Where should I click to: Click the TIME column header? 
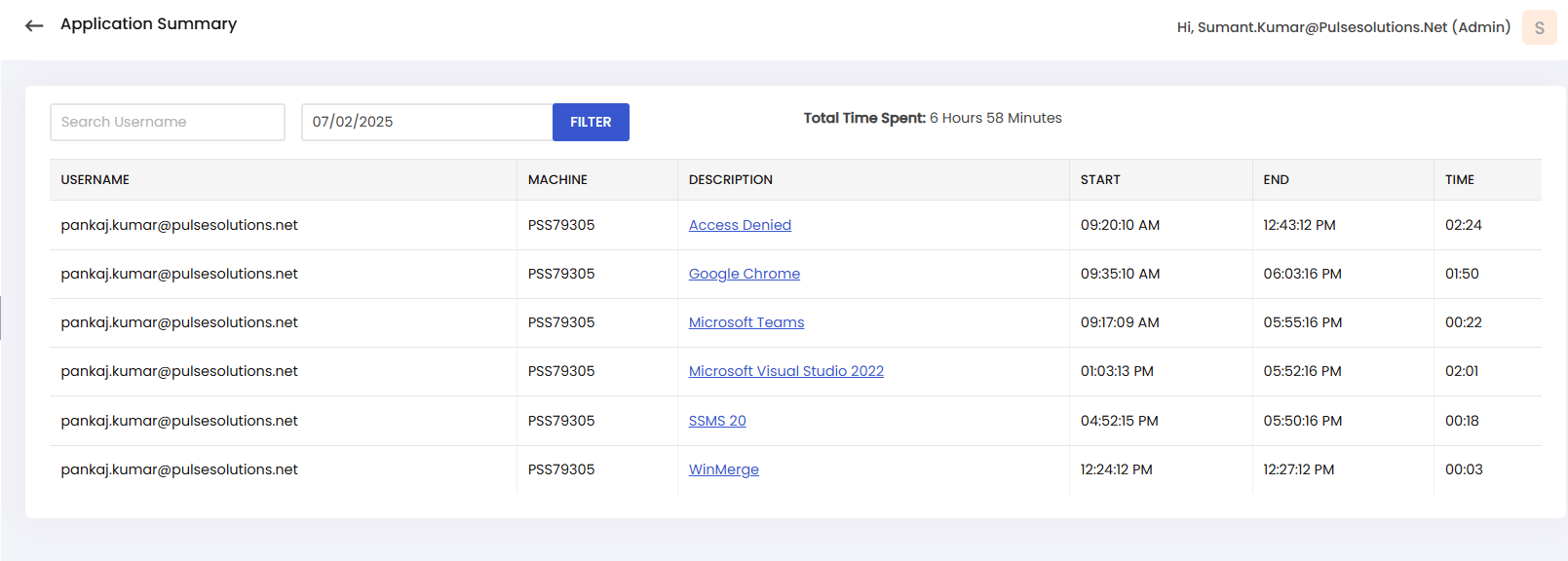point(1459,180)
